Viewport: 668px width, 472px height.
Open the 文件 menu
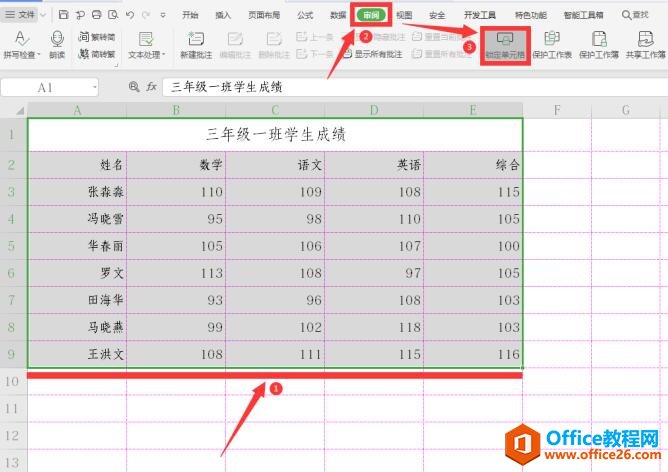(20, 15)
